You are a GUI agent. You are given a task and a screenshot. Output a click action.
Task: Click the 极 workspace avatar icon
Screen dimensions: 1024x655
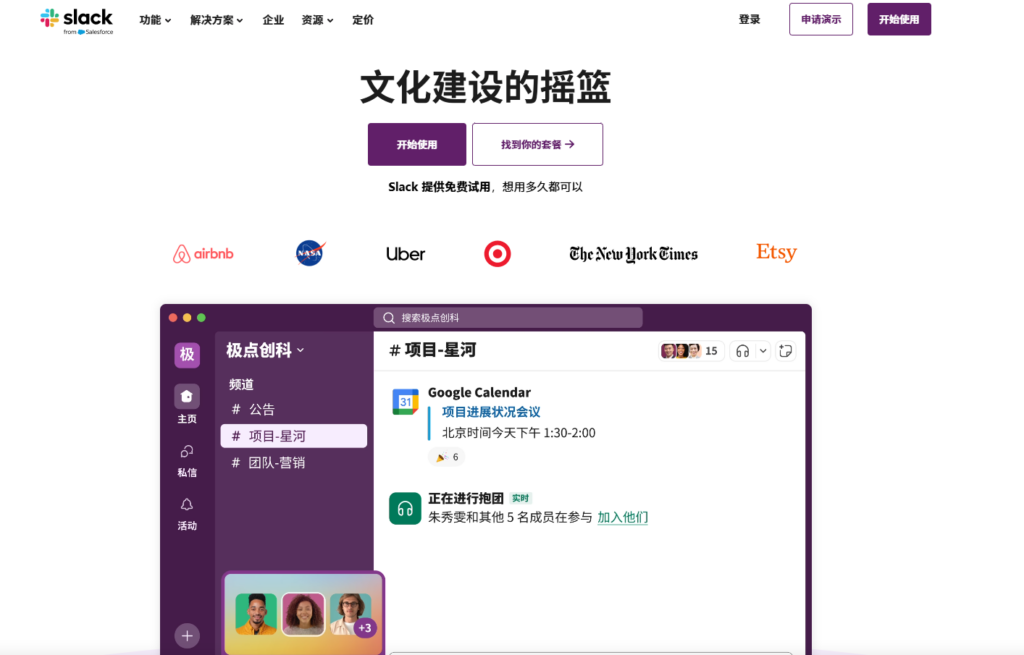click(186, 355)
